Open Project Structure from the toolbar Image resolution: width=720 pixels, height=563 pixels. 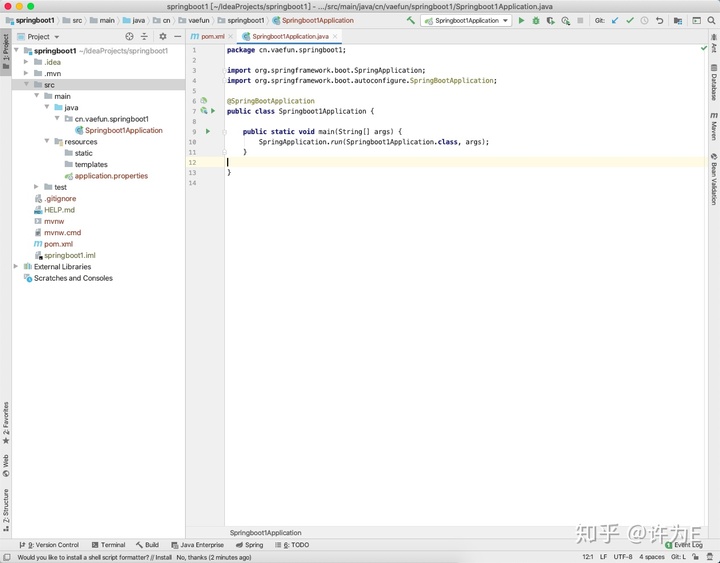(678, 20)
